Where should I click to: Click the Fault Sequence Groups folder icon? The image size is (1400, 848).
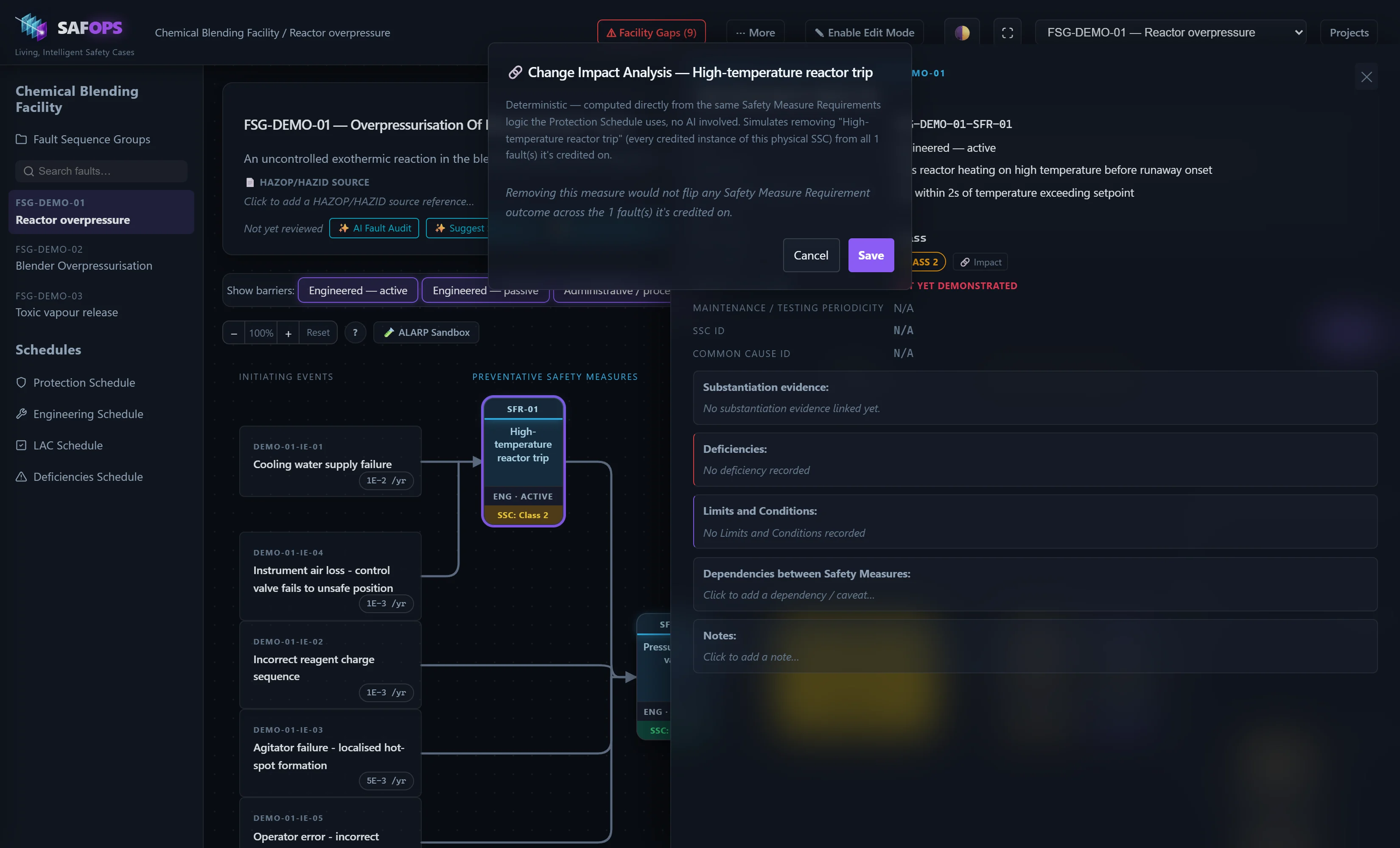(x=21, y=139)
